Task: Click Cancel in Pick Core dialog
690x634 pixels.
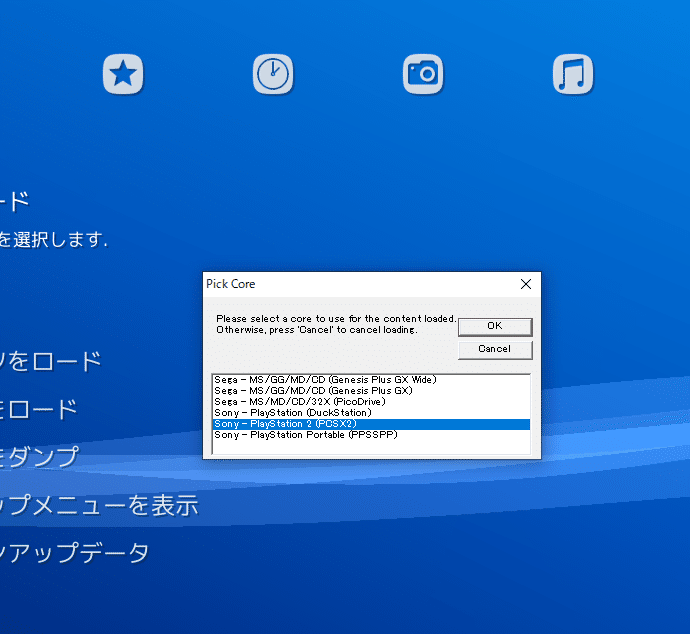Action: [x=495, y=349]
